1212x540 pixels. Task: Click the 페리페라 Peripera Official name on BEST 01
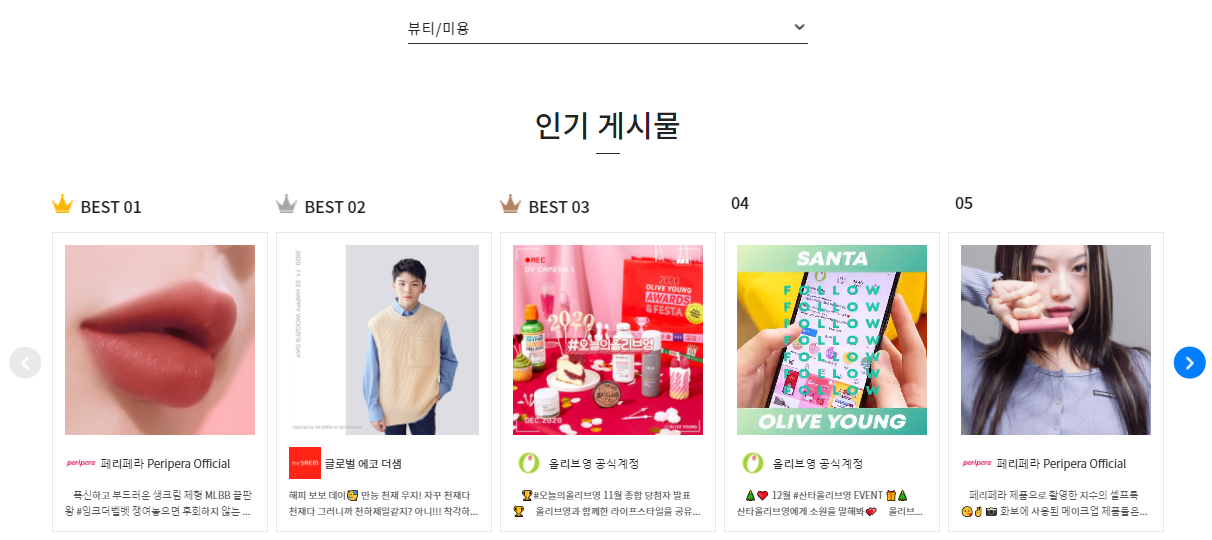tap(165, 464)
